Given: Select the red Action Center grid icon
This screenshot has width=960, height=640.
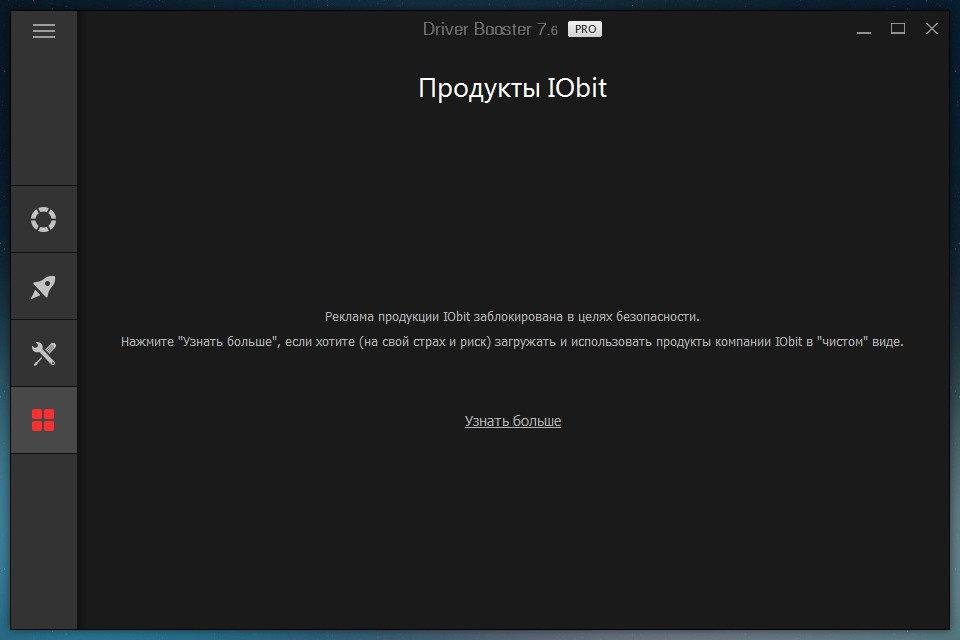Looking at the screenshot, I should click(43, 420).
